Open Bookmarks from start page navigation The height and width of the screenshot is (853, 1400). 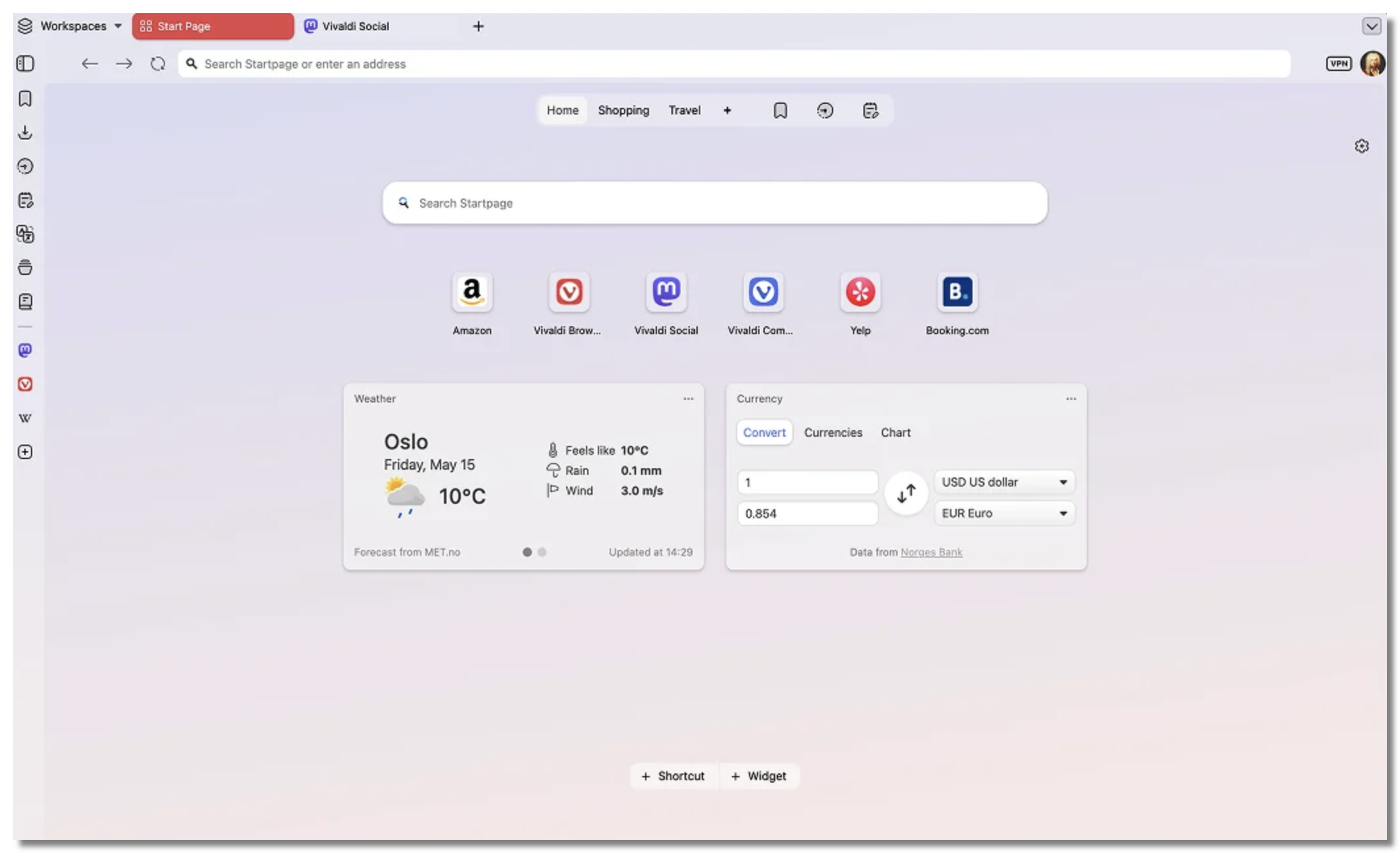point(780,110)
